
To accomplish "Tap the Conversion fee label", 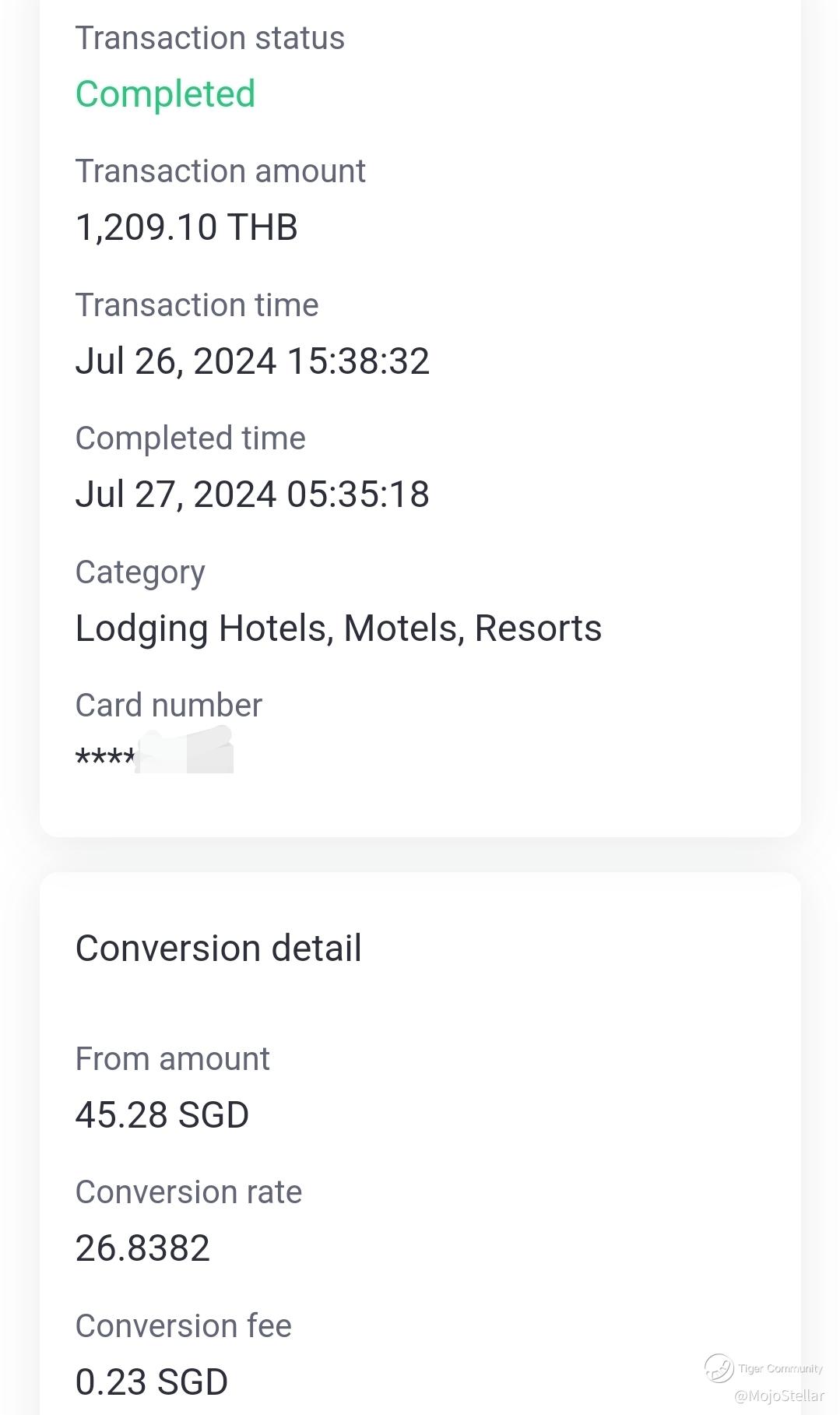I will coord(183,1326).
